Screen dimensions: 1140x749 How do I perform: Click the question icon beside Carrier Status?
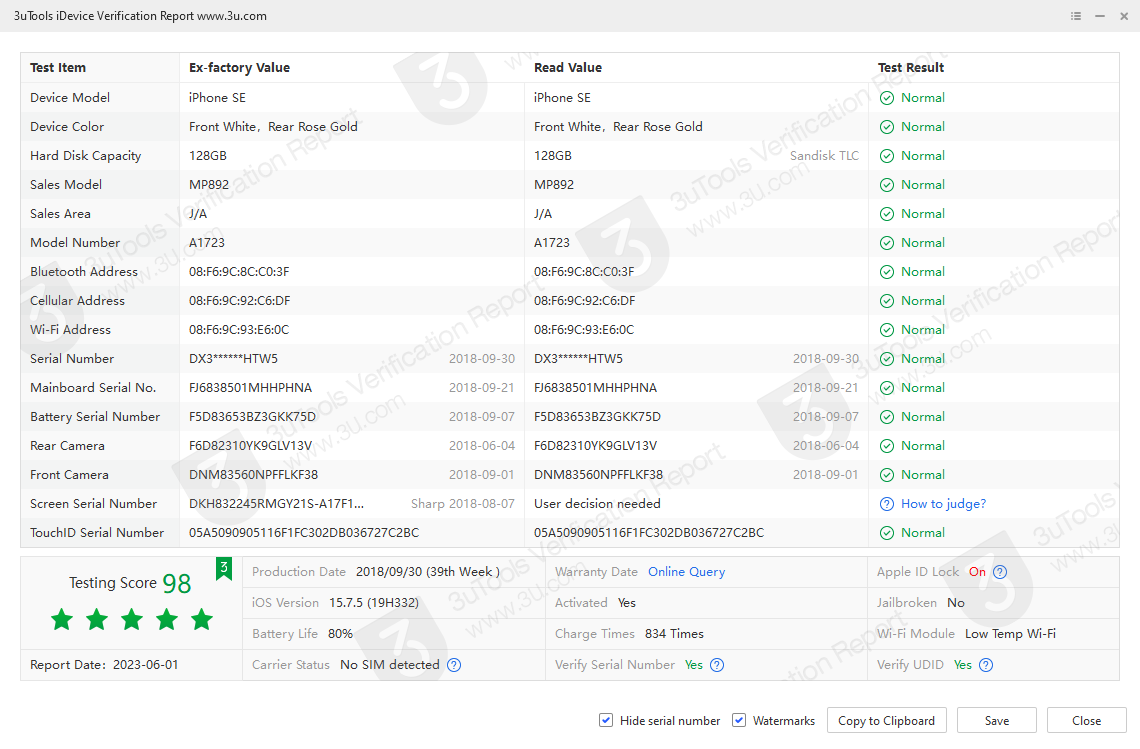[454, 664]
